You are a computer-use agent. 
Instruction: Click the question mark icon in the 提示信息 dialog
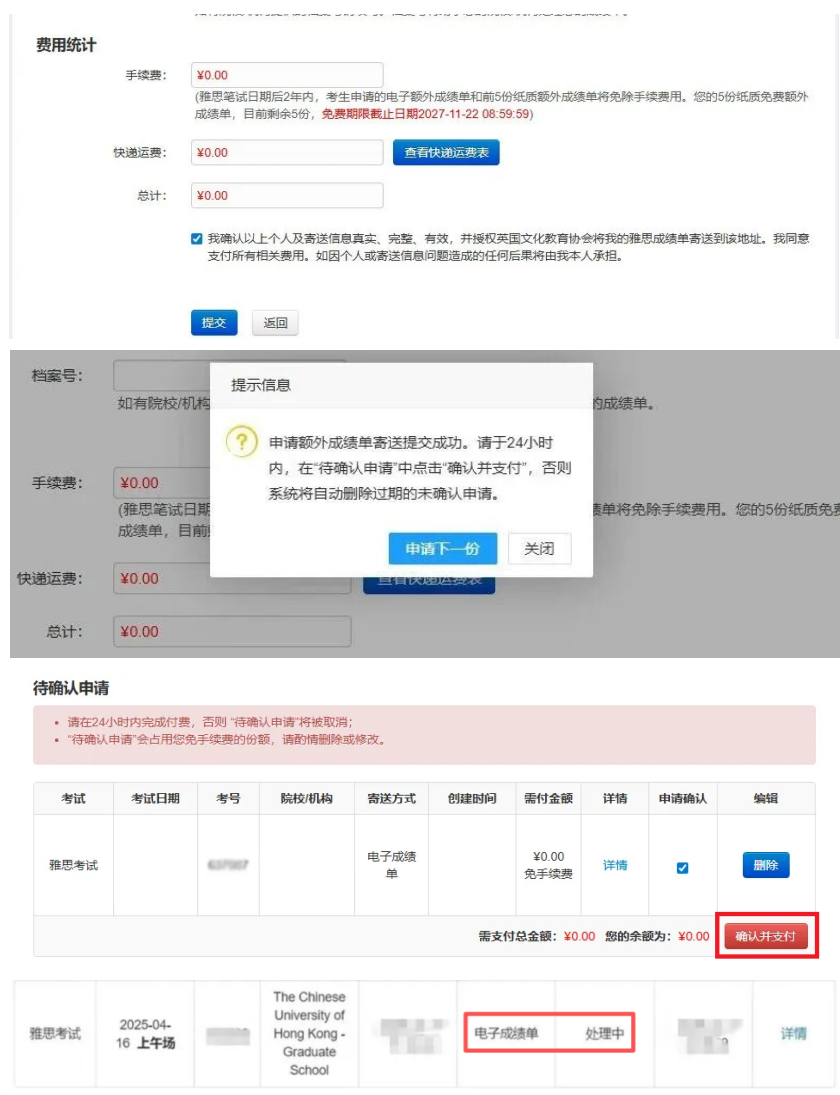click(x=241, y=441)
